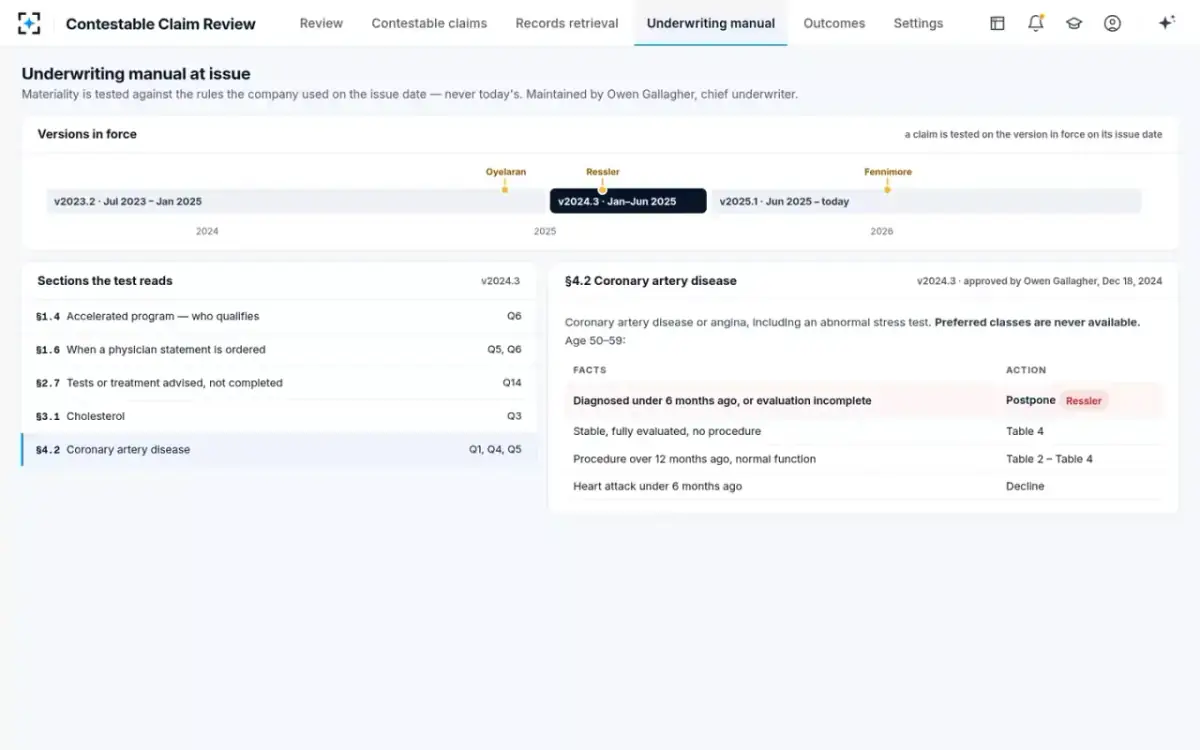The image size is (1200, 750).
Task: Click the Oyelaran claim marker on timeline
Action: coord(505,178)
